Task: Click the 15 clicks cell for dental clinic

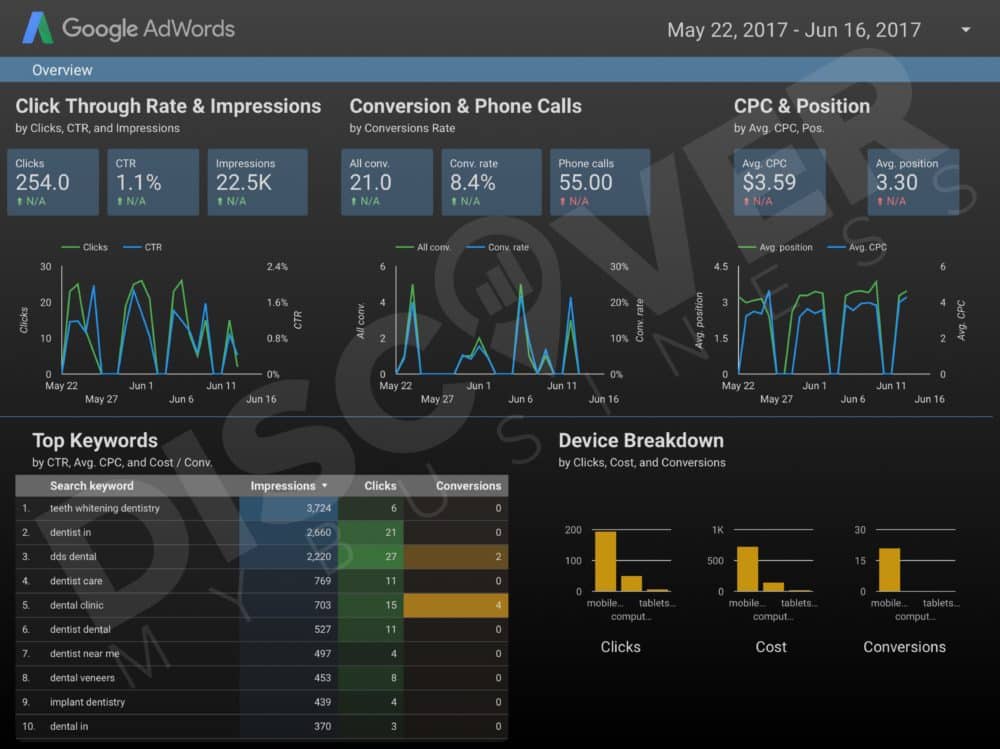Action: click(x=371, y=605)
